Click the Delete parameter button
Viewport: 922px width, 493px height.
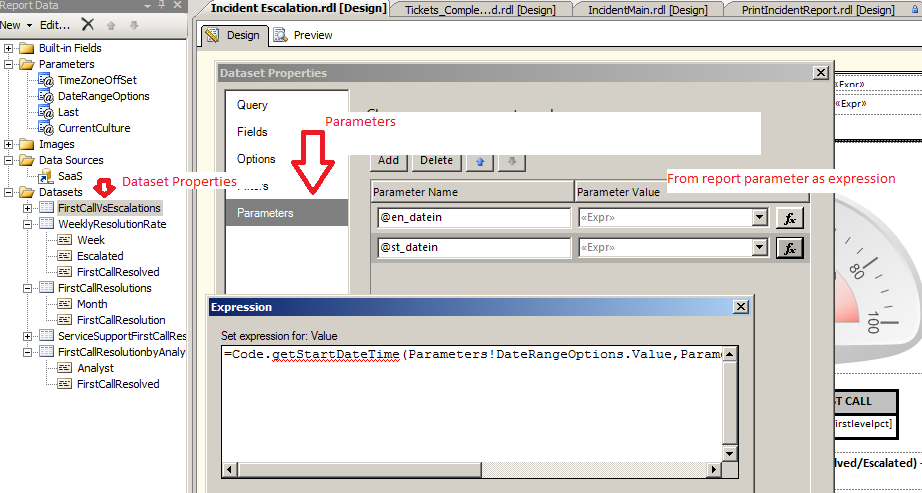(x=436, y=160)
